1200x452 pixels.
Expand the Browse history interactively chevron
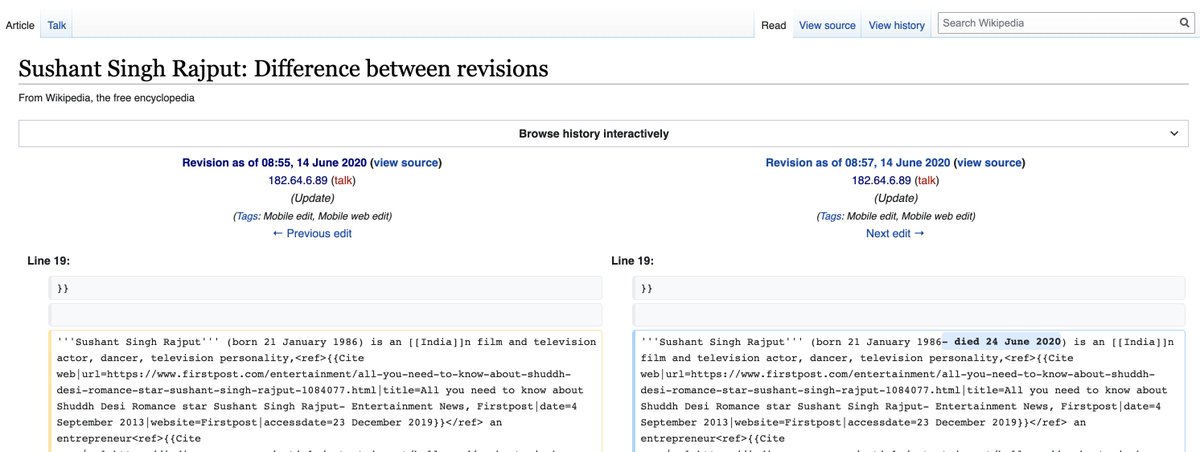click(1173, 133)
